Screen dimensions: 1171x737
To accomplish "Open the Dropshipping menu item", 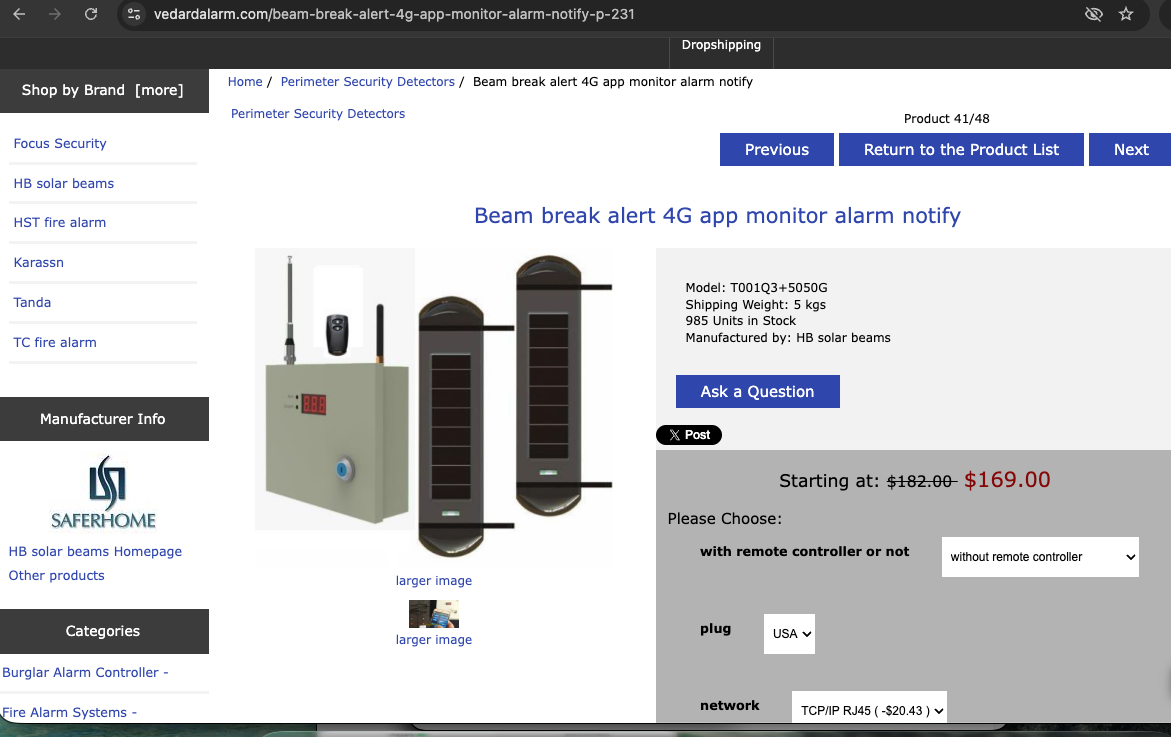I will click(721, 45).
